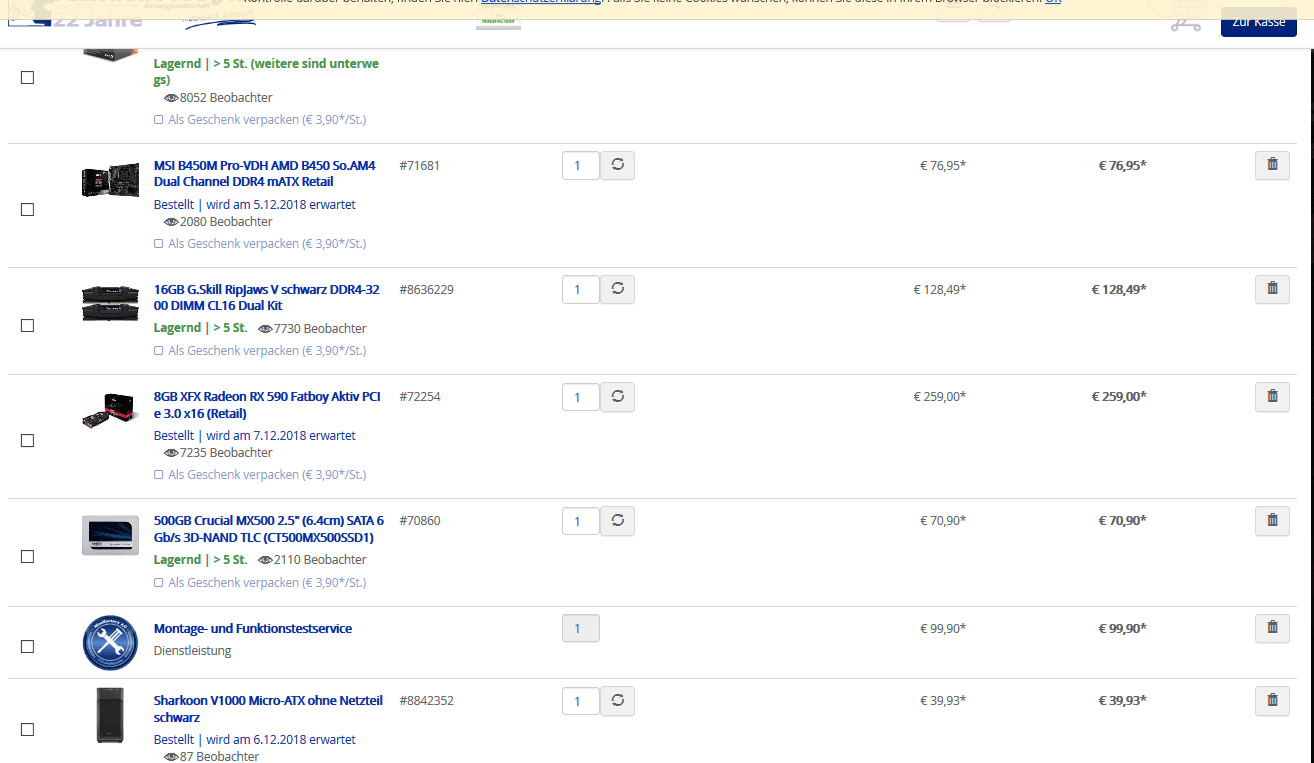Open the Crucial MX500 SSD product image
Screen dimensions: 1314x763
[110, 535]
